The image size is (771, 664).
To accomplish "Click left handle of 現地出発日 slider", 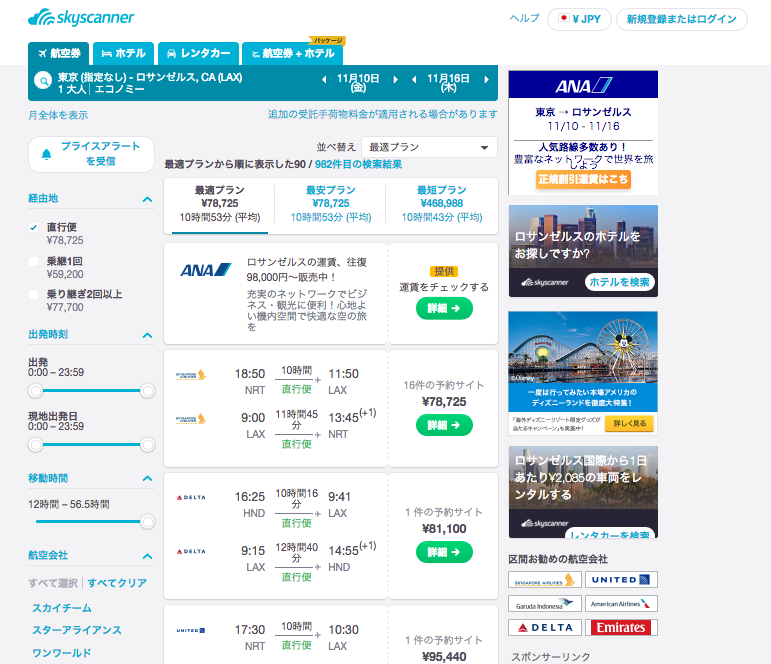I will [35, 445].
